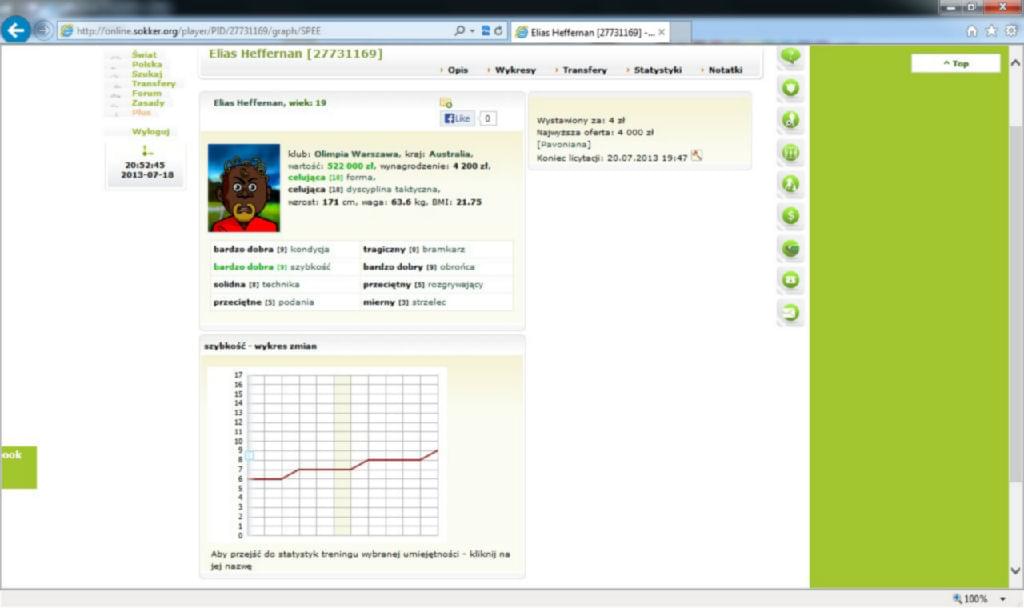Click the compatibility view icon in the address bar
1024x608 pixels.
coord(486,31)
